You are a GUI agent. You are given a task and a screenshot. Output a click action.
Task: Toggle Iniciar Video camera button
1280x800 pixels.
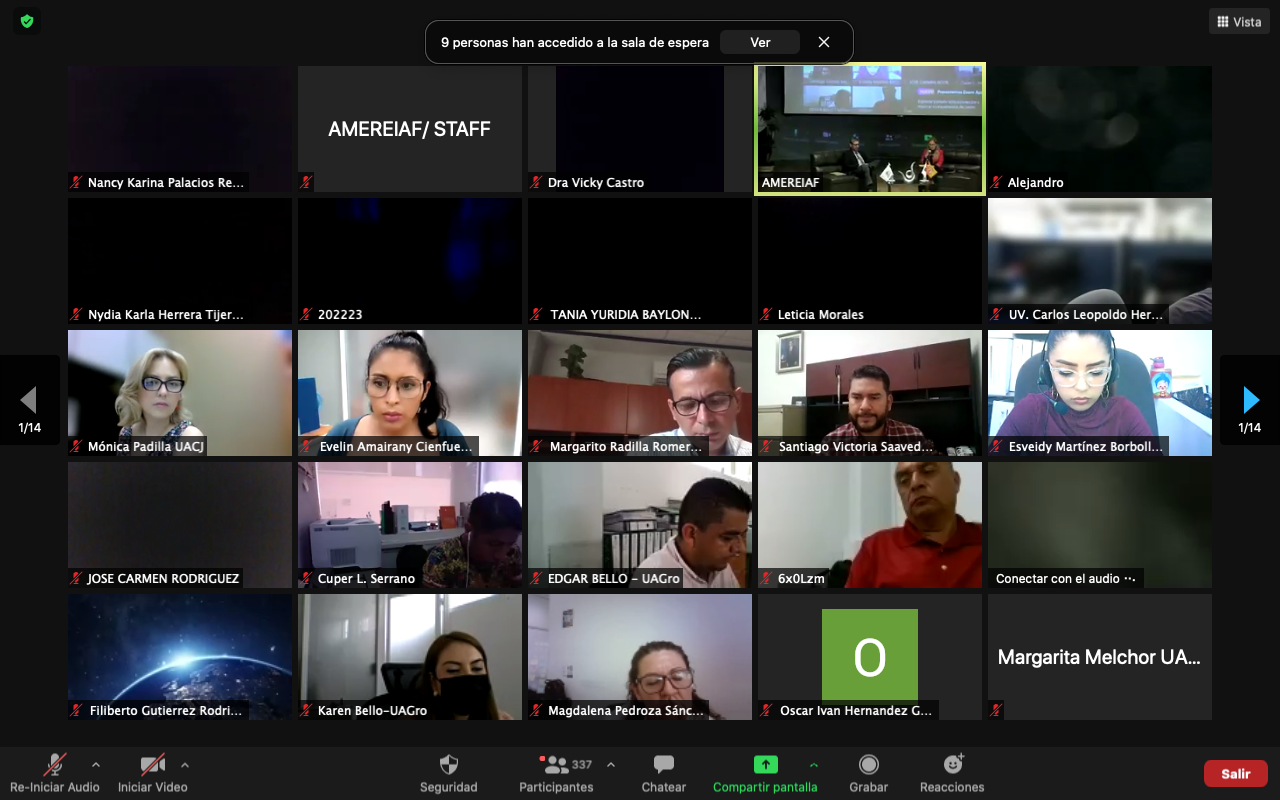(152, 773)
